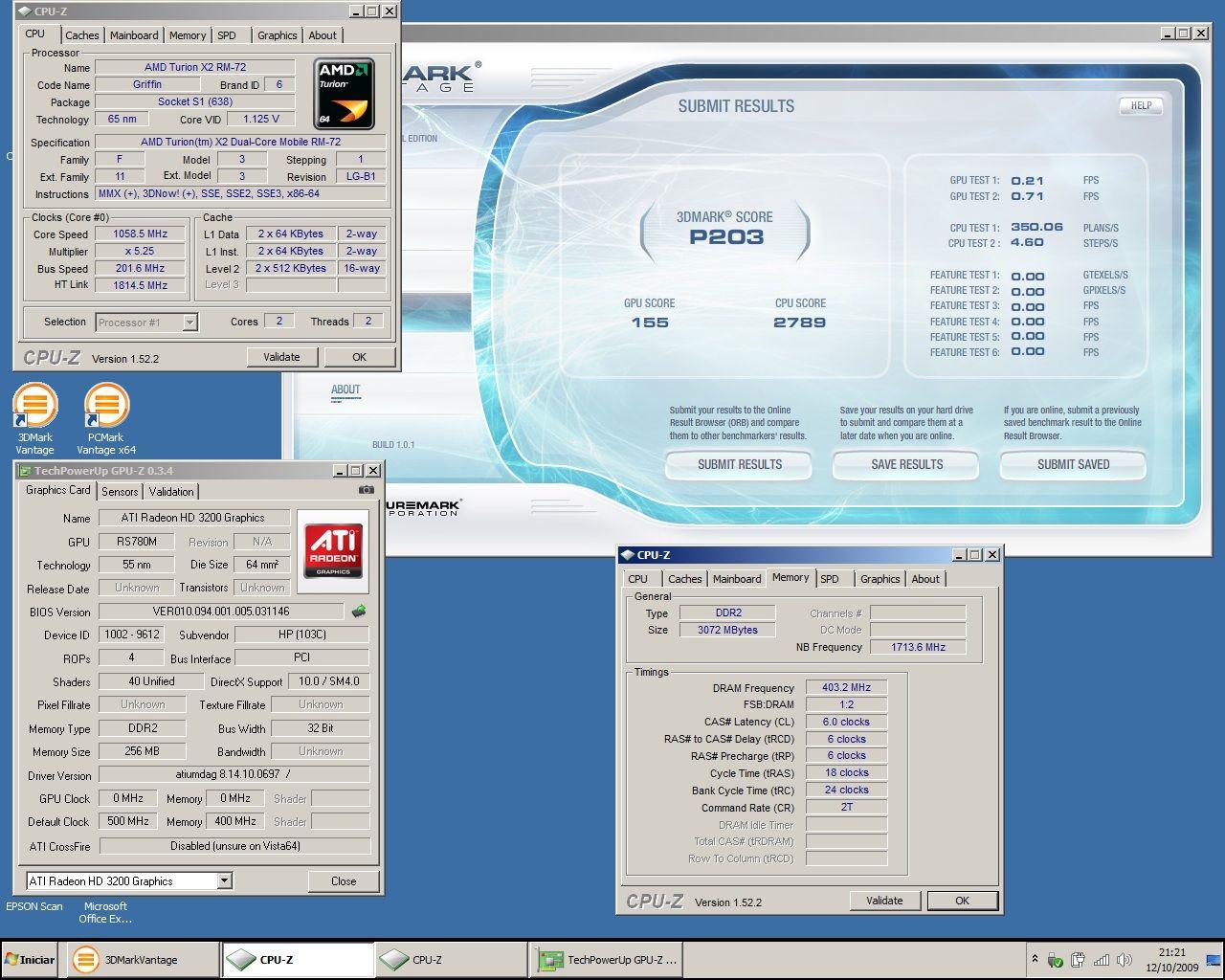Viewport: 1225px width, 980px height.
Task: Click the GPU-Z screenshot camera icon
Action: click(x=366, y=490)
